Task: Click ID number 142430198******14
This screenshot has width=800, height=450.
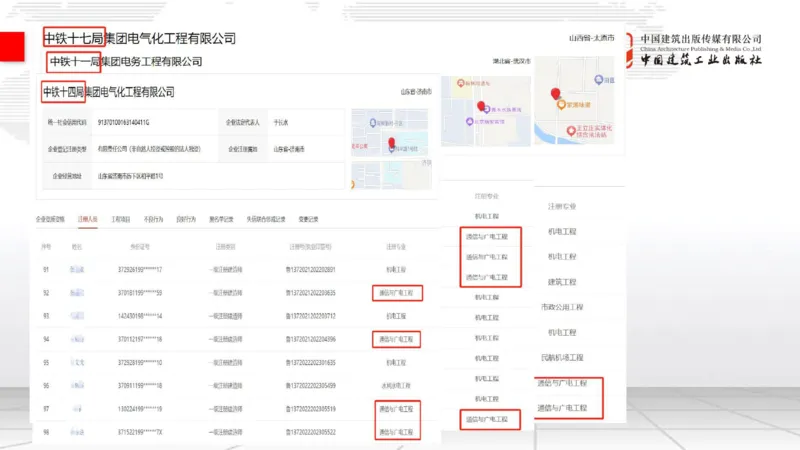Action: (140, 316)
